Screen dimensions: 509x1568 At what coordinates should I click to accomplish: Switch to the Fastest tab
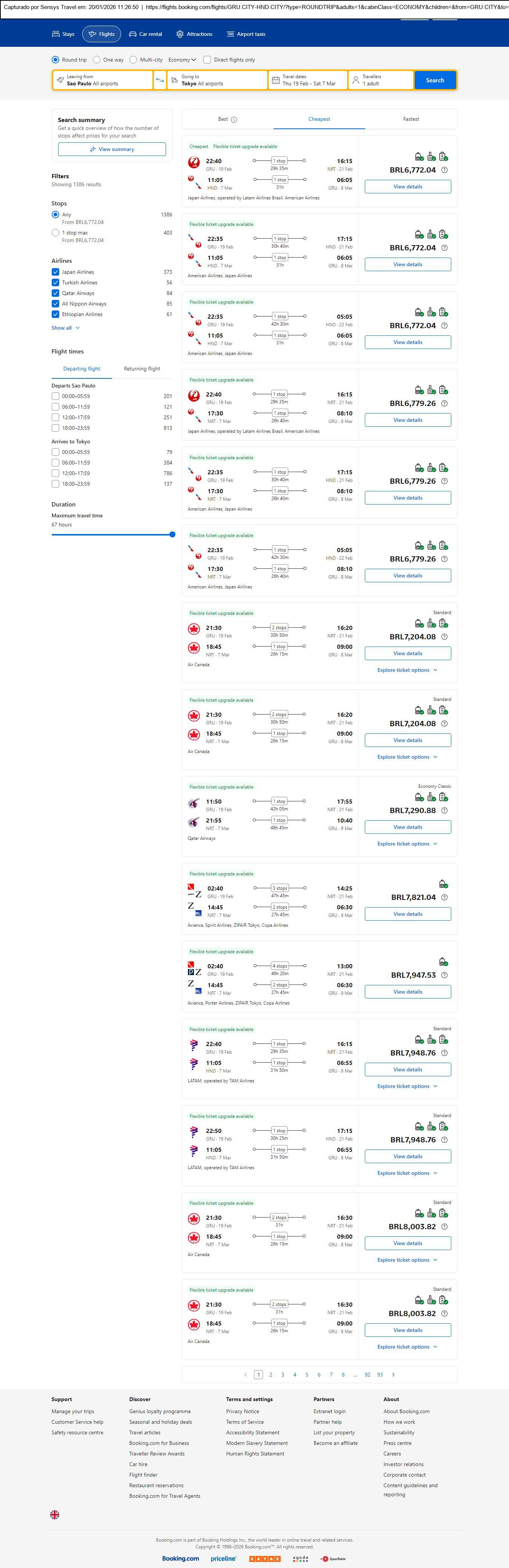click(411, 119)
